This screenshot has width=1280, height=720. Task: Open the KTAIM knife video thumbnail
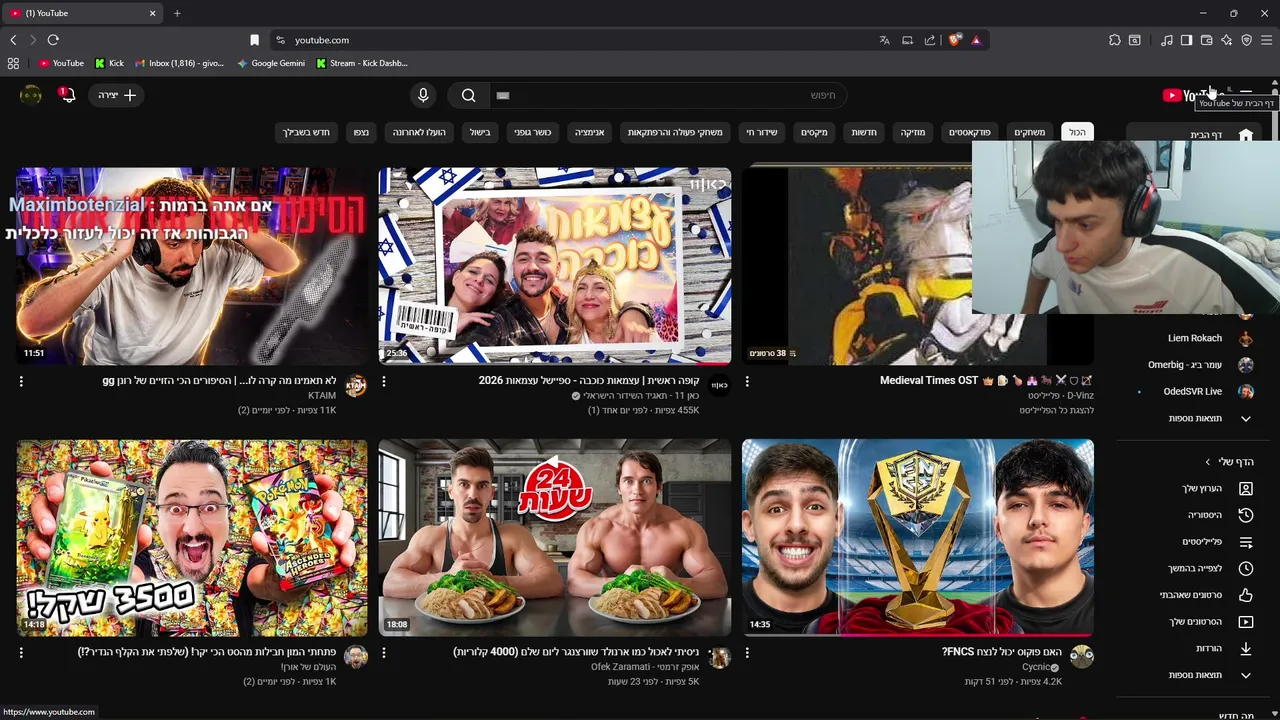click(x=192, y=266)
